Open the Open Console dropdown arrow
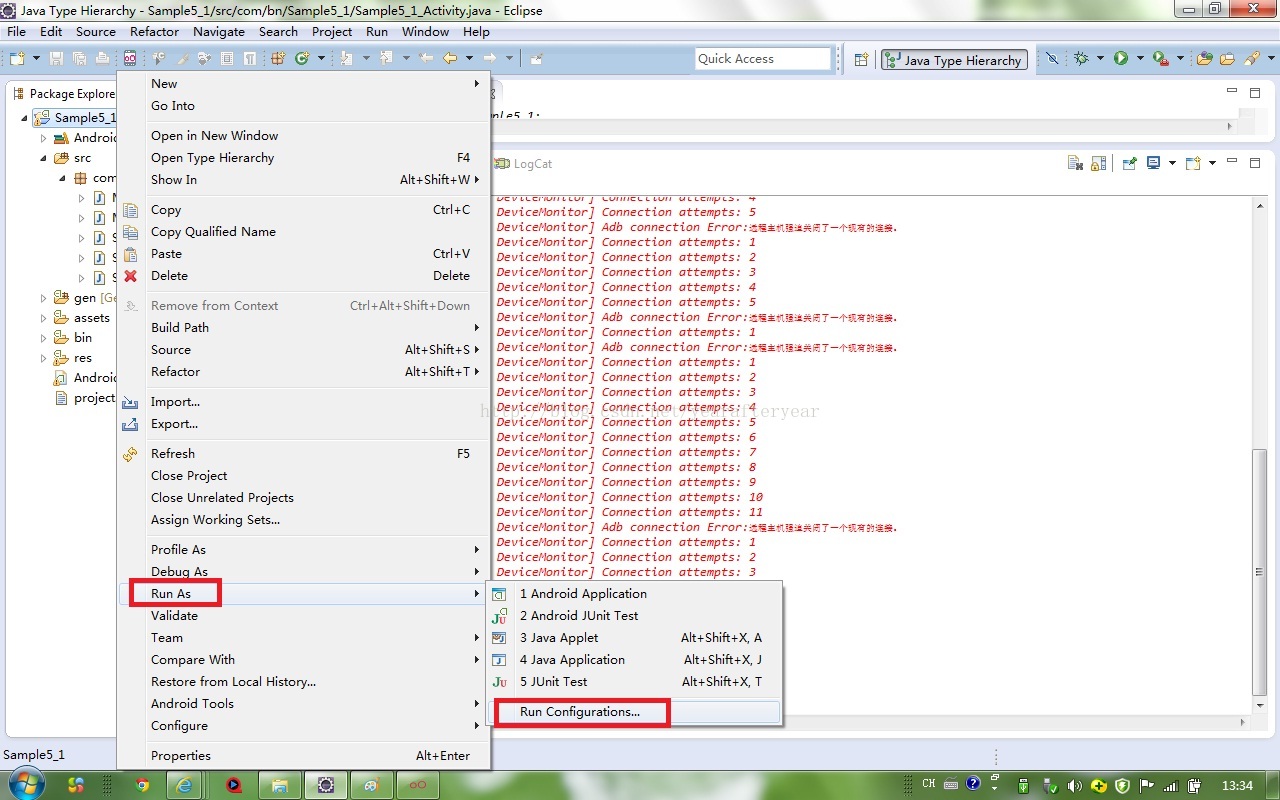This screenshot has height=800, width=1280. point(1212,163)
